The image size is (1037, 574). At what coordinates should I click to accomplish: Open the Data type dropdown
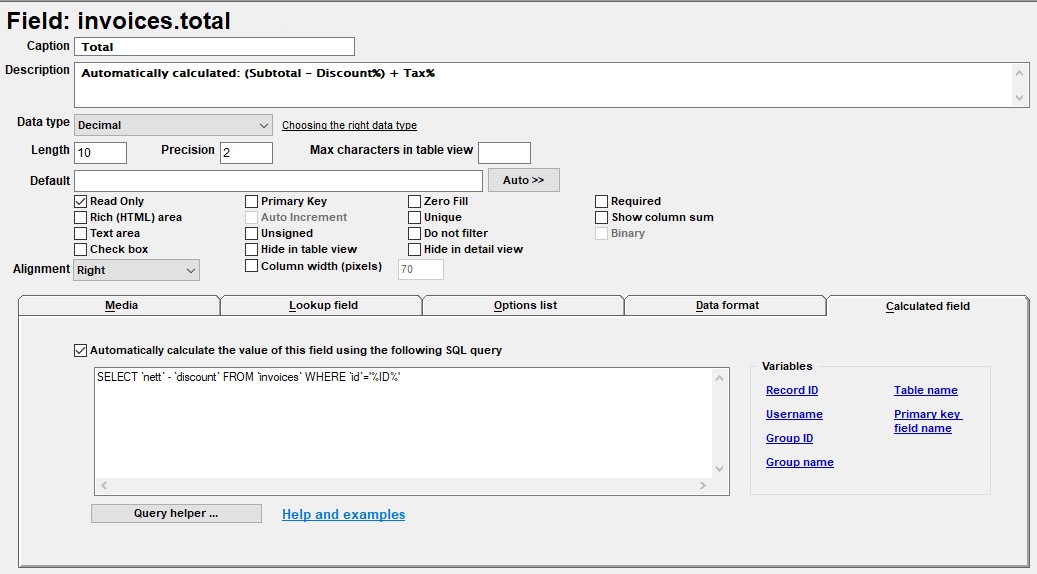173,125
